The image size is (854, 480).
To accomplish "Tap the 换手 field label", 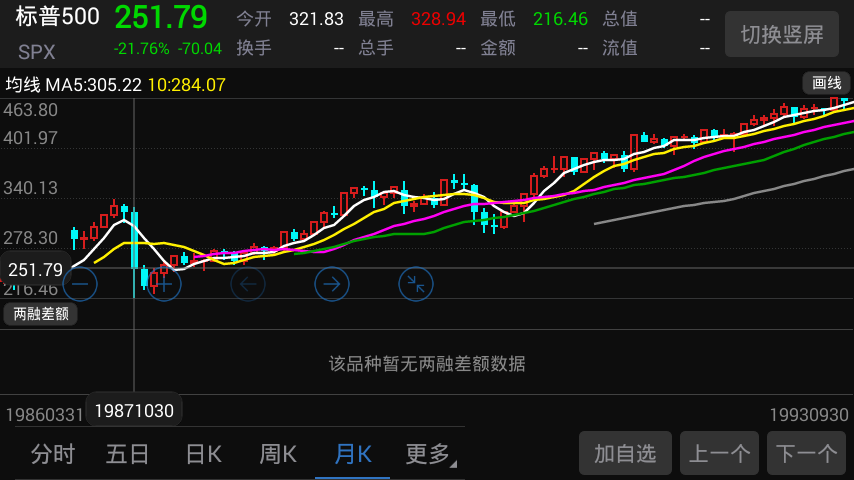I will click(254, 48).
